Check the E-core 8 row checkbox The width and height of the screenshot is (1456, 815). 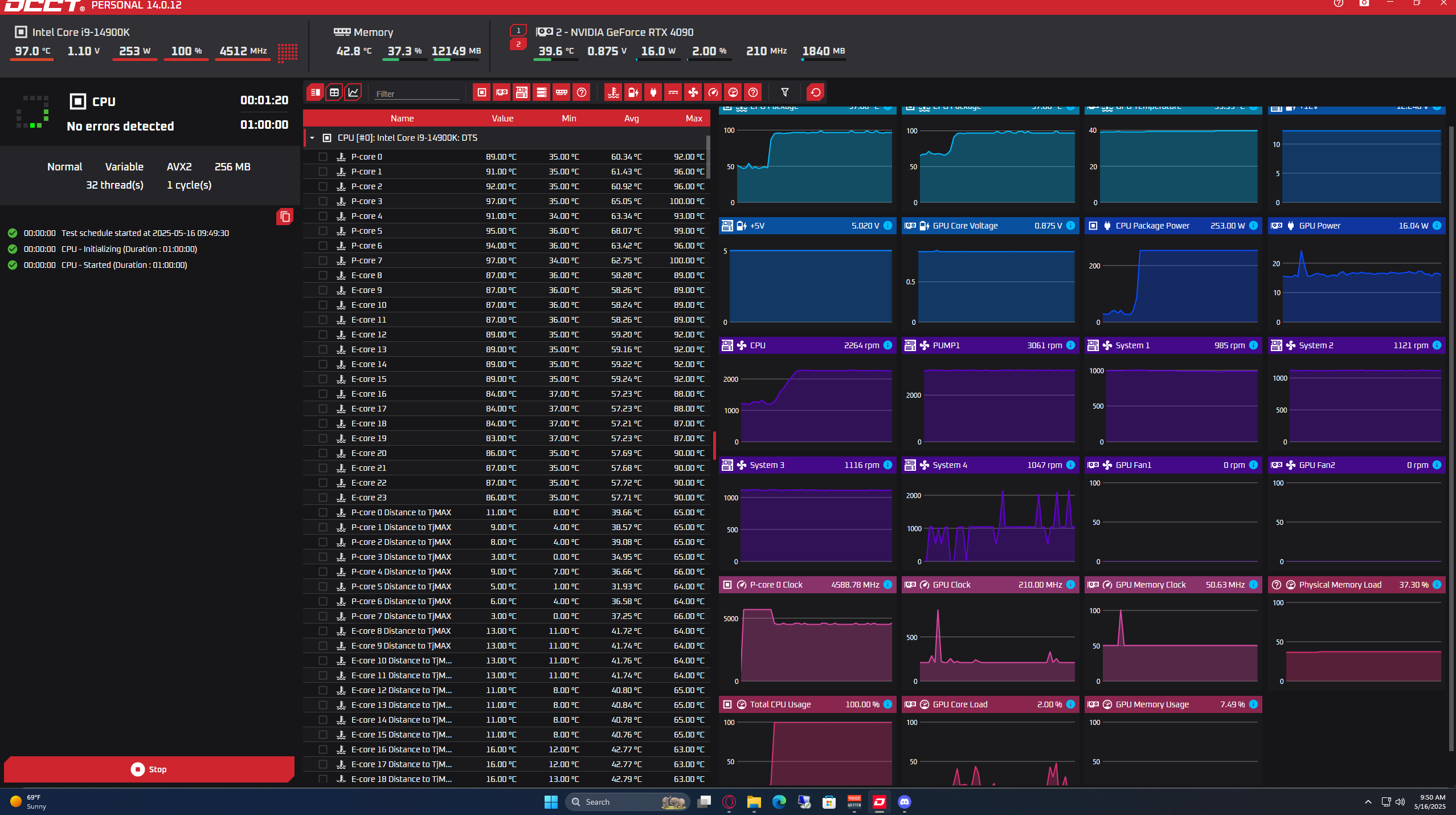(x=323, y=275)
